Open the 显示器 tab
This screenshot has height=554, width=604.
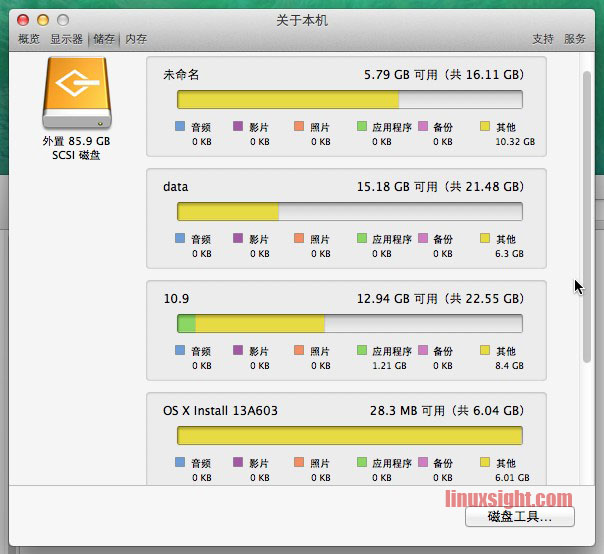[x=67, y=39]
